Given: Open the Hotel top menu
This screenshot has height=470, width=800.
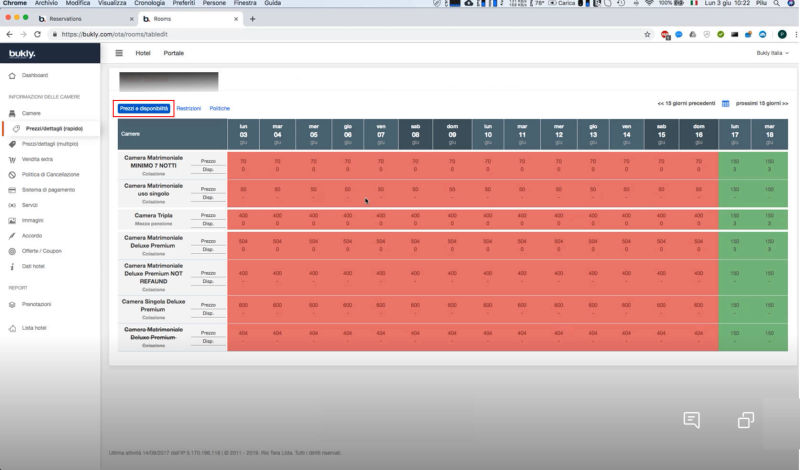Looking at the screenshot, I should tap(143, 53).
